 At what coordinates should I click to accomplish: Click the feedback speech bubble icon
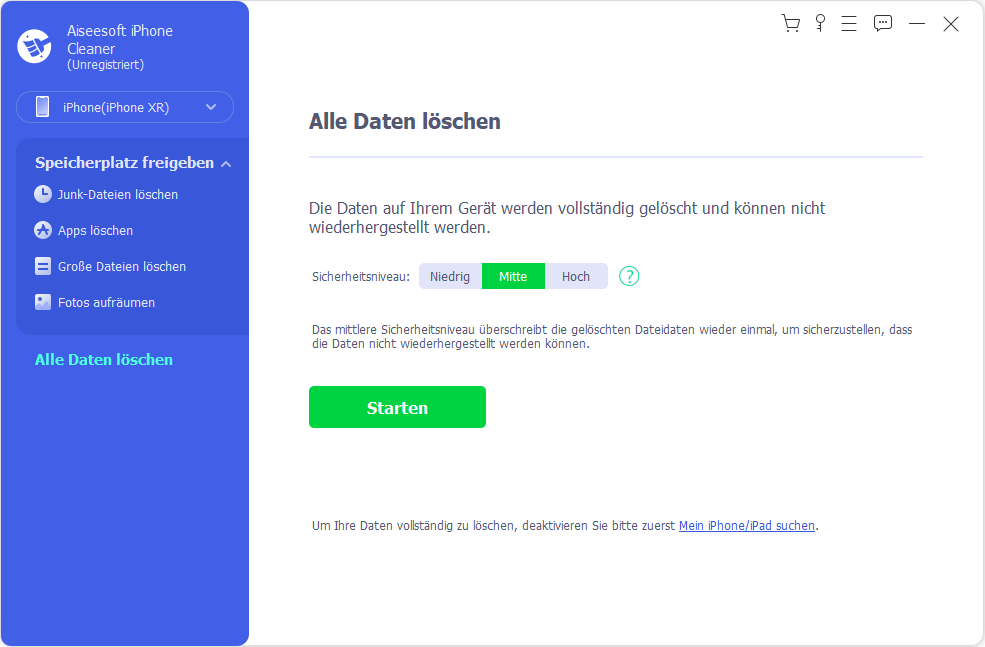click(882, 24)
